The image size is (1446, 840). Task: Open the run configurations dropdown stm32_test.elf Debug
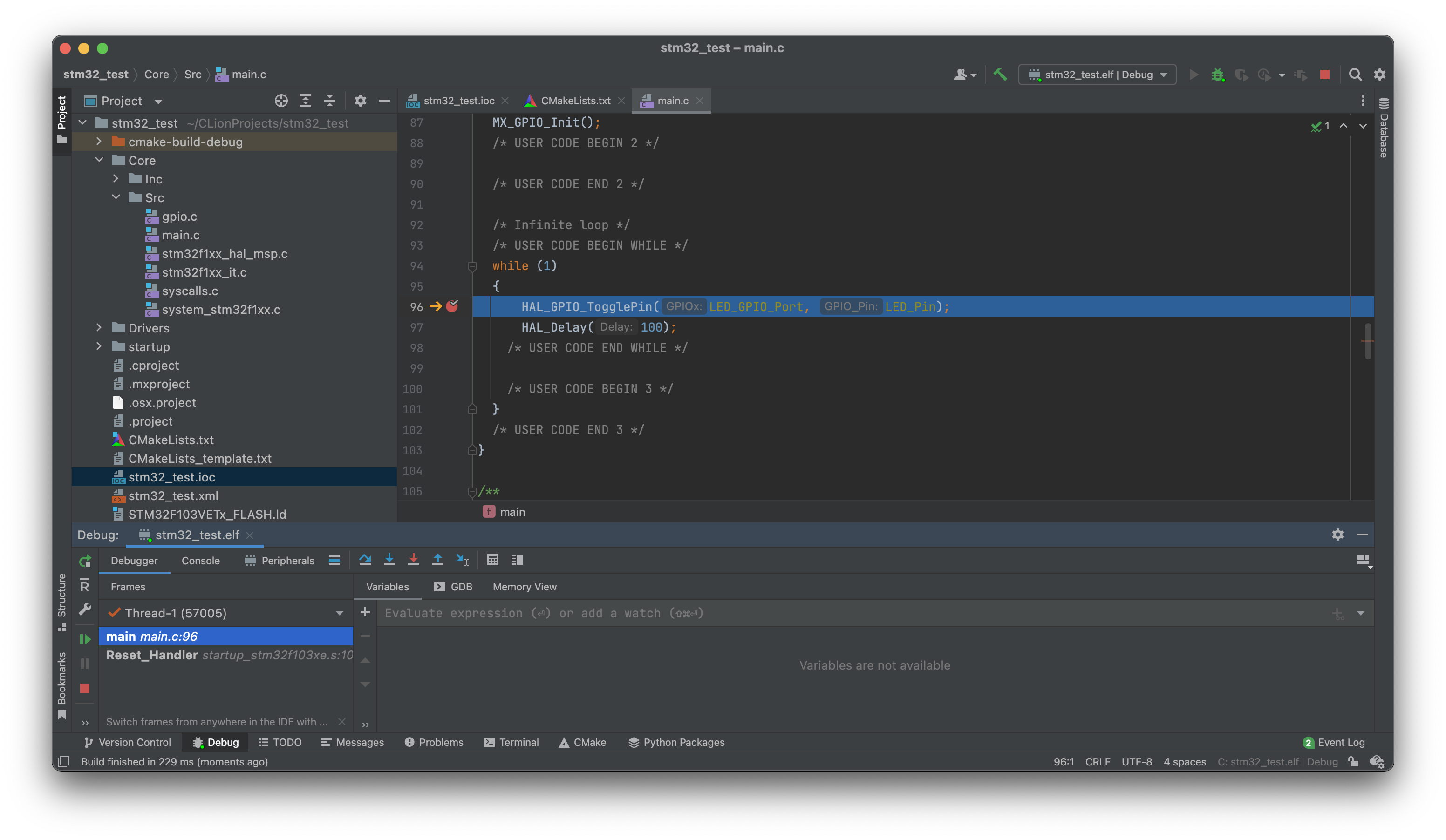[x=1096, y=75]
